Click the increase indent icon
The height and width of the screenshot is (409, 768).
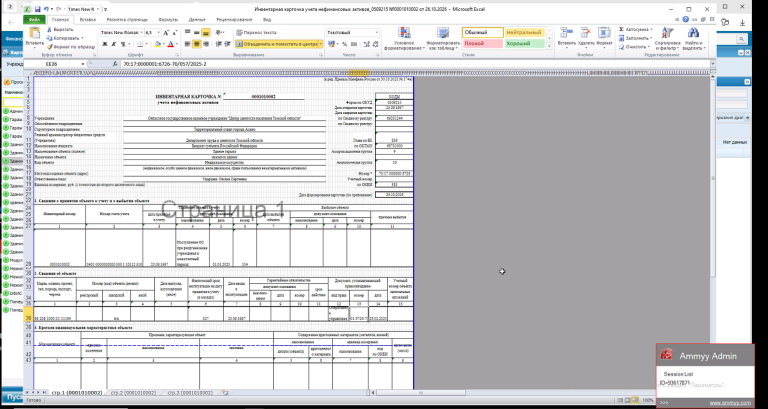click(x=227, y=44)
